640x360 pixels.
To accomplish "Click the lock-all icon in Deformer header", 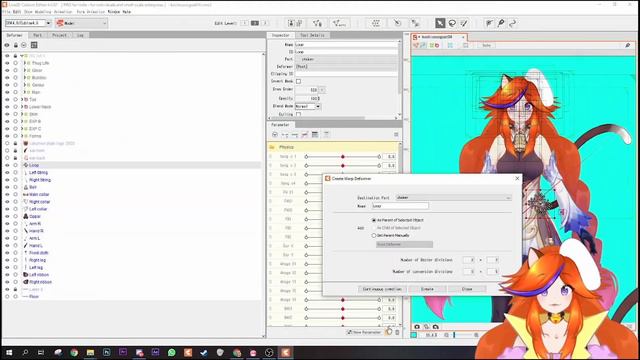I will (16, 45).
